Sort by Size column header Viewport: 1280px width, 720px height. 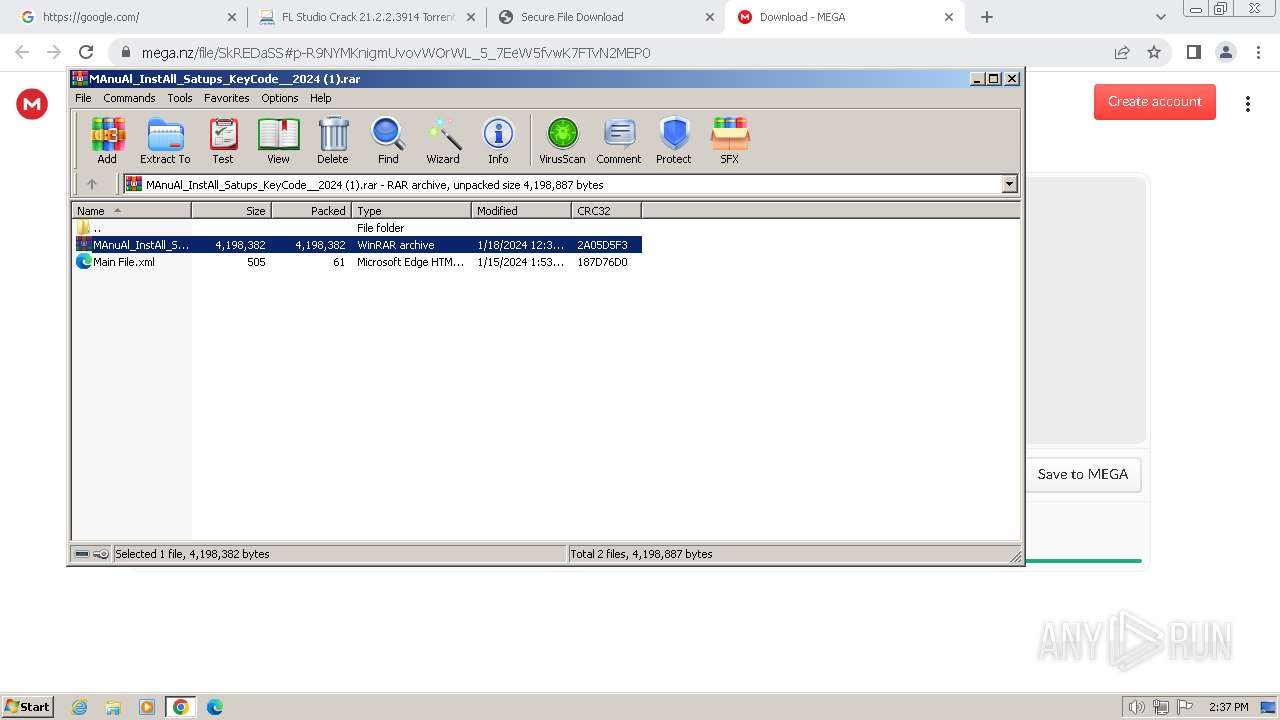pyautogui.click(x=231, y=210)
